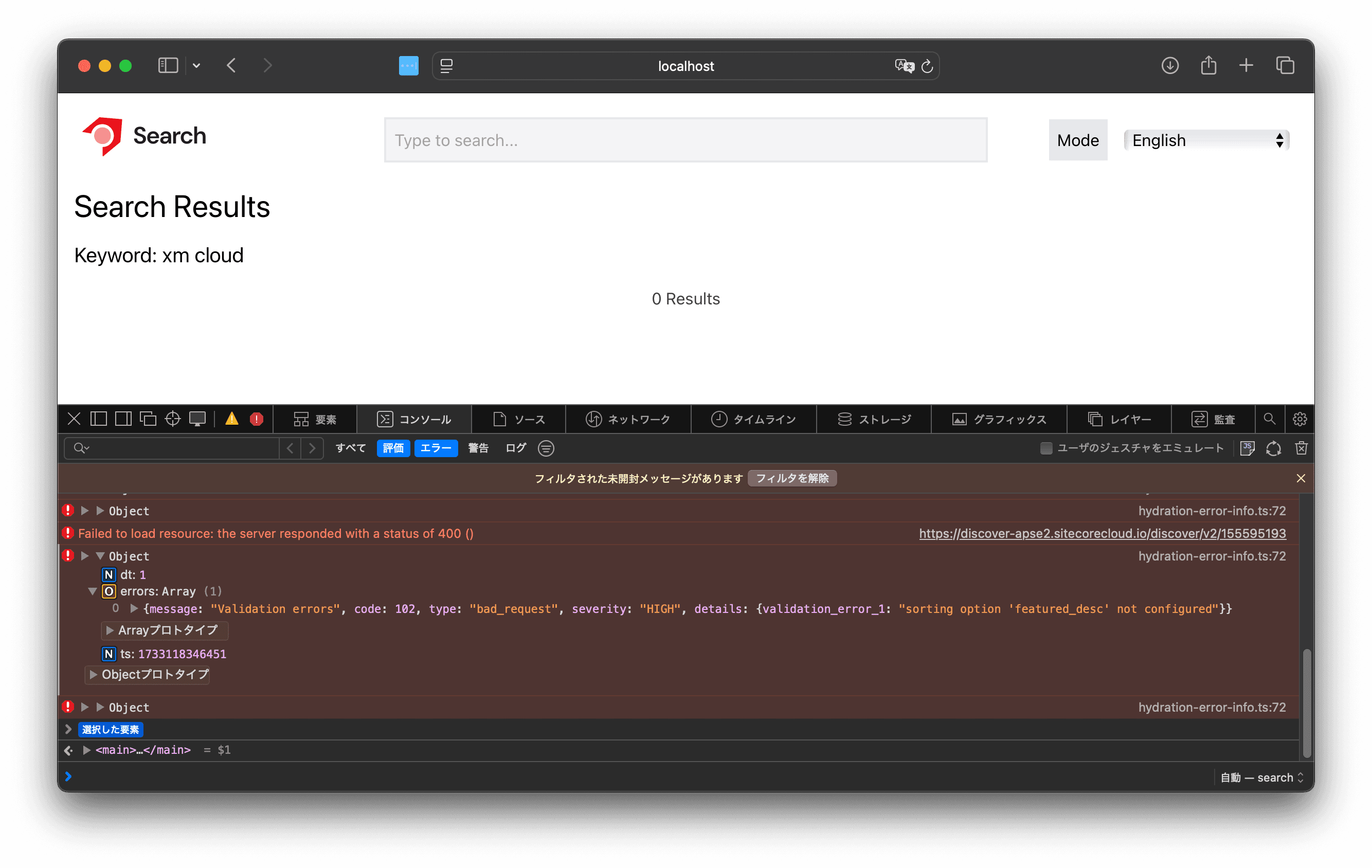The width and height of the screenshot is (1372, 868).
Task: Open the discover-apse2.sitecorecloud.io link
Action: point(1102,534)
